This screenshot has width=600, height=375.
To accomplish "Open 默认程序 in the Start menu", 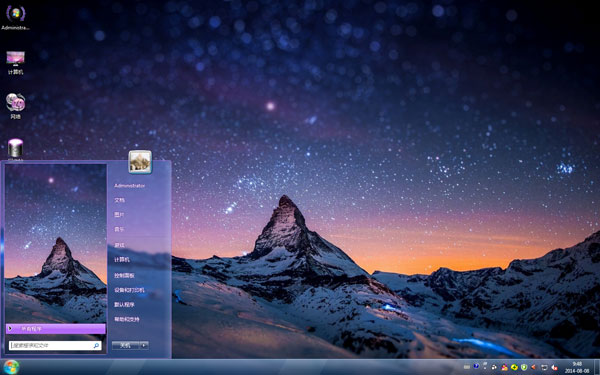I will (x=124, y=305).
